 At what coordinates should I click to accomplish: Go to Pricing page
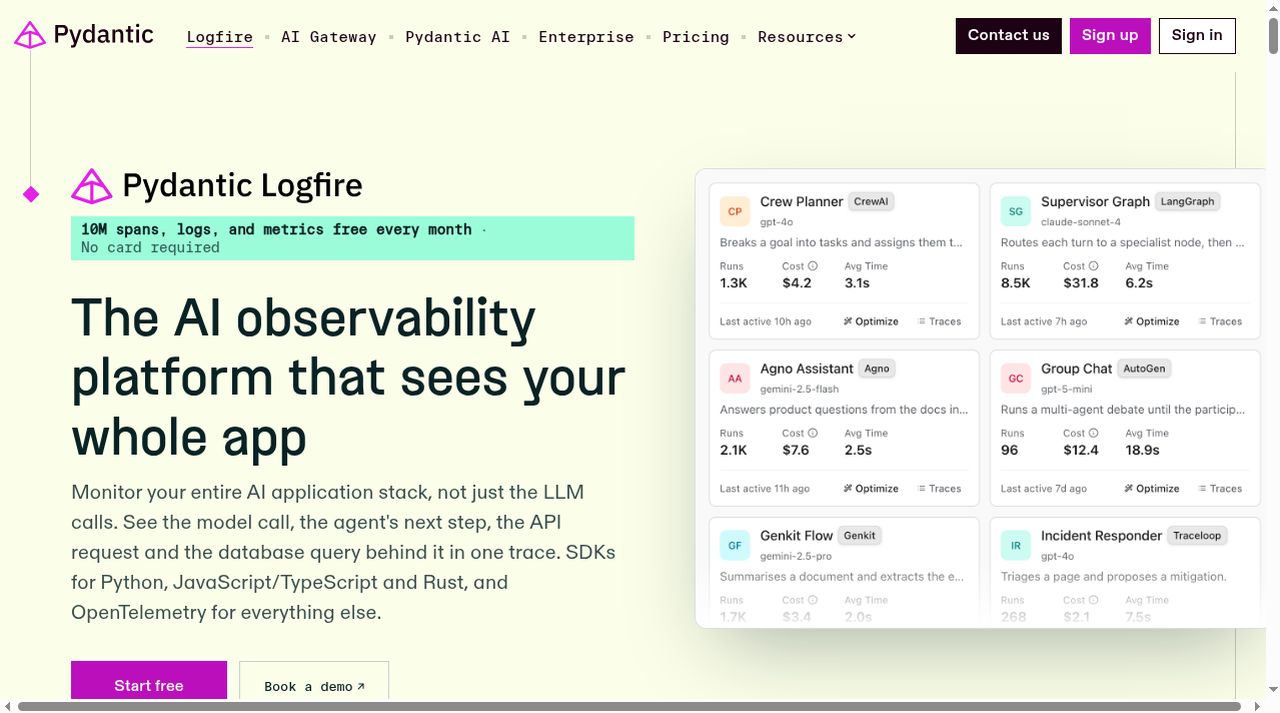[696, 37]
